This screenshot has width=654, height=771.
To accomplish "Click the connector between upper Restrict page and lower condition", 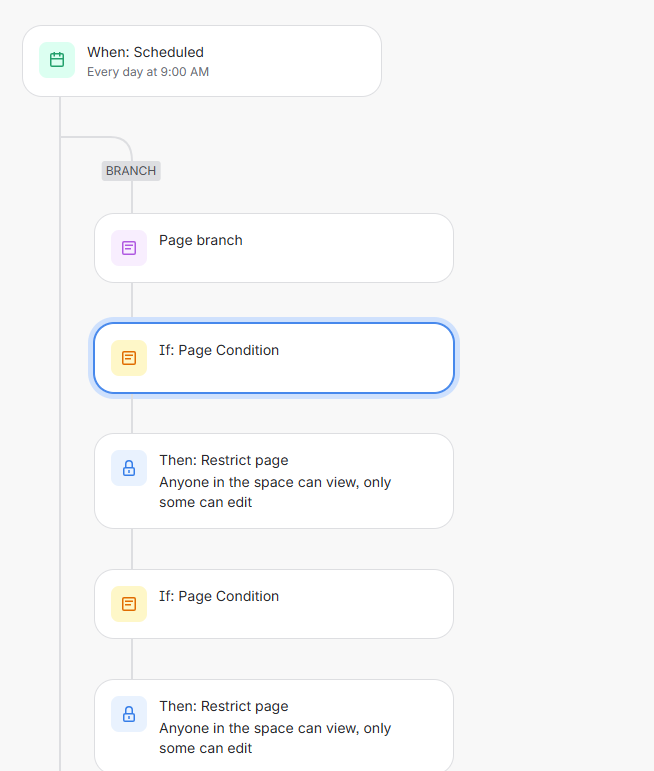I will click(x=132, y=549).
